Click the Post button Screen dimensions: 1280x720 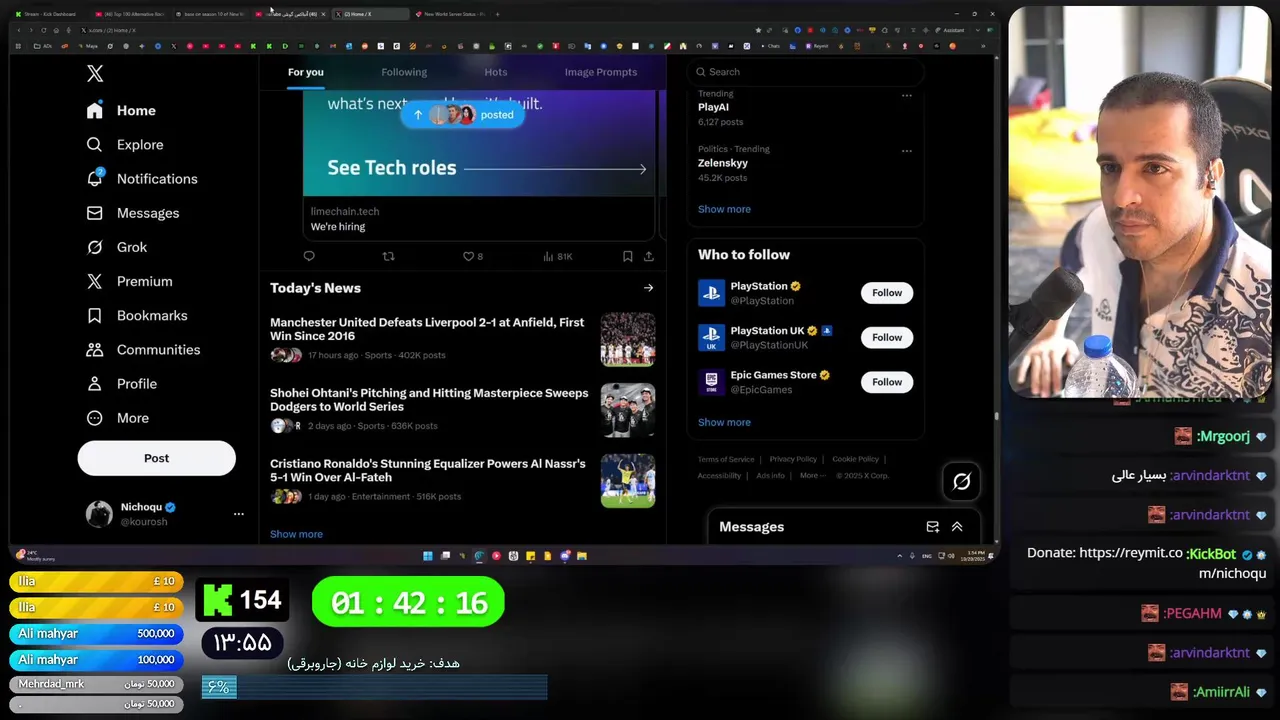[x=157, y=458]
